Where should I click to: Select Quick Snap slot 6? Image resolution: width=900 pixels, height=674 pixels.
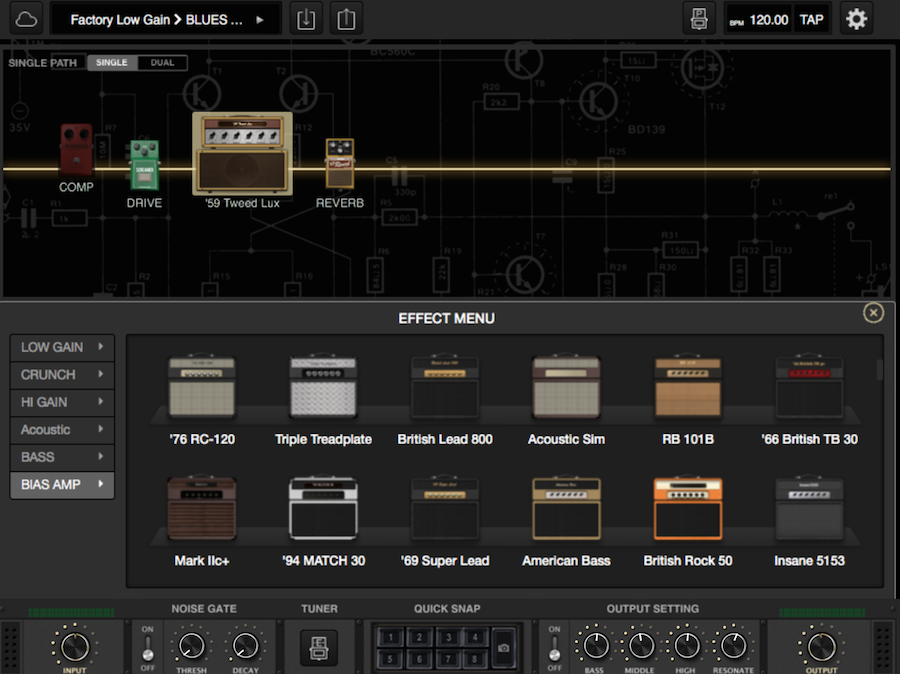click(419, 658)
